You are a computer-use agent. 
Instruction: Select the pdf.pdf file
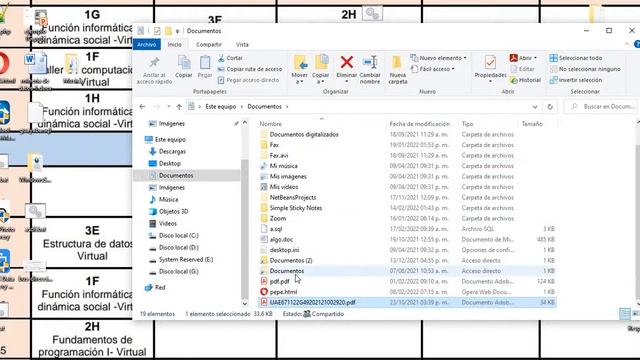click(x=279, y=282)
